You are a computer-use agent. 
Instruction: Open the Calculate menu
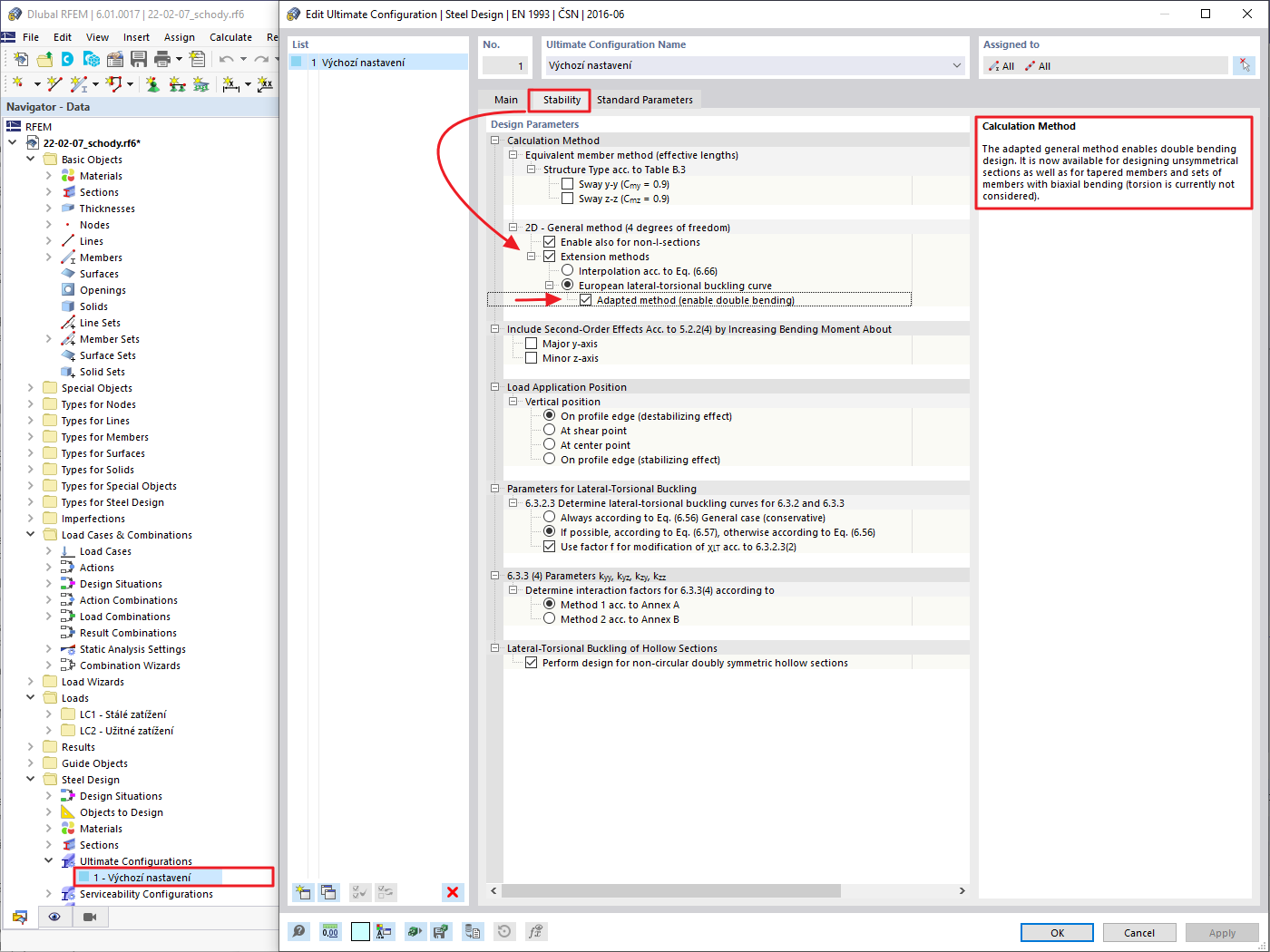(230, 36)
